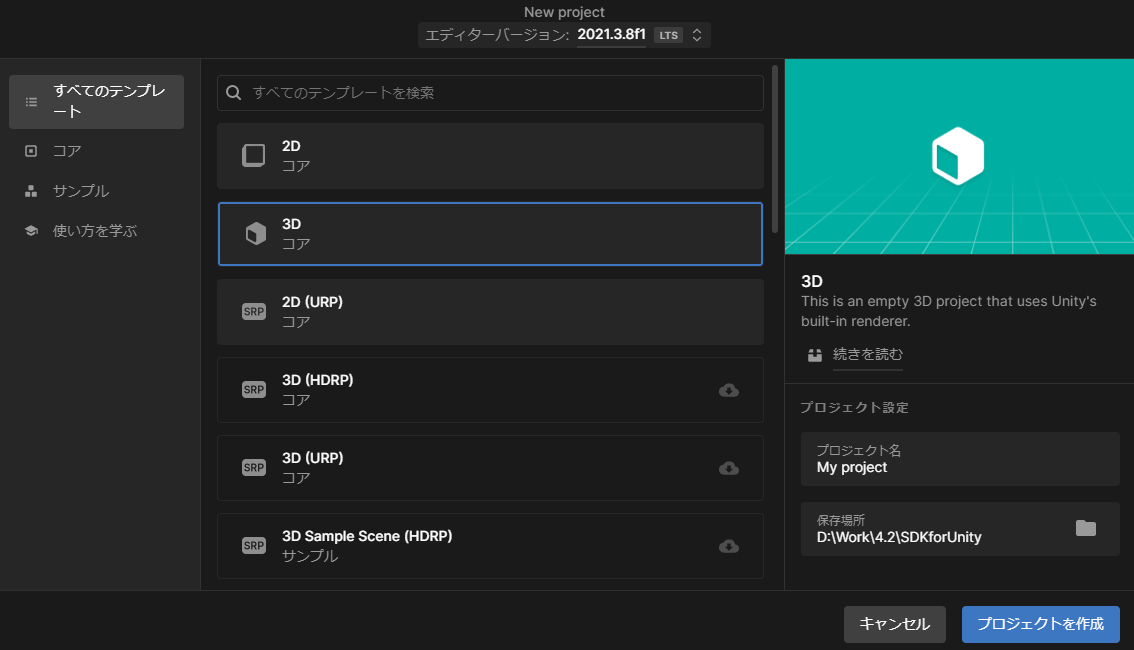Click the template search field
The height and width of the screenshot is (650, 1134).
pyautogui.click(x=490, y=93)
